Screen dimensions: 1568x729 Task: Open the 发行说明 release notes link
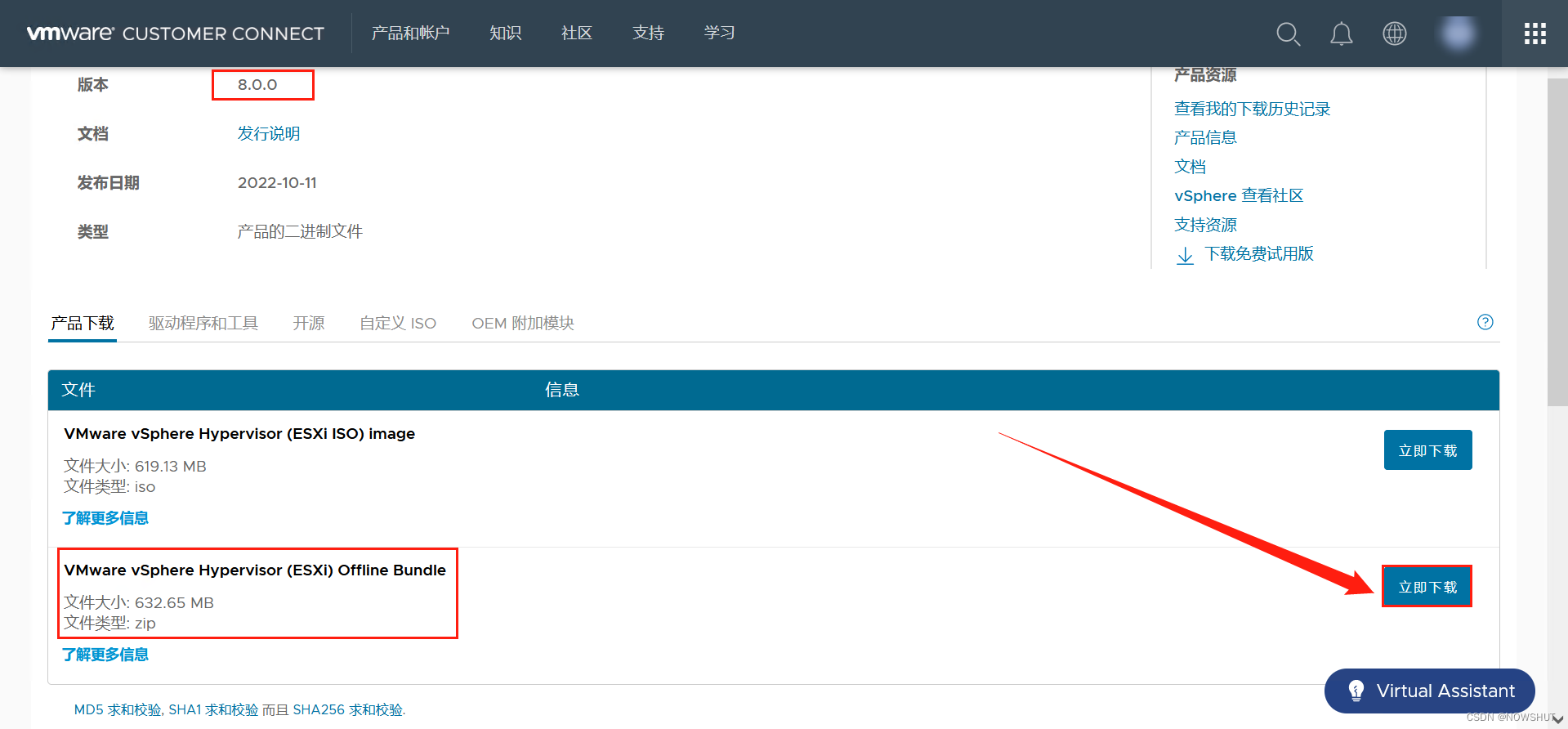[x=269, y=134]
